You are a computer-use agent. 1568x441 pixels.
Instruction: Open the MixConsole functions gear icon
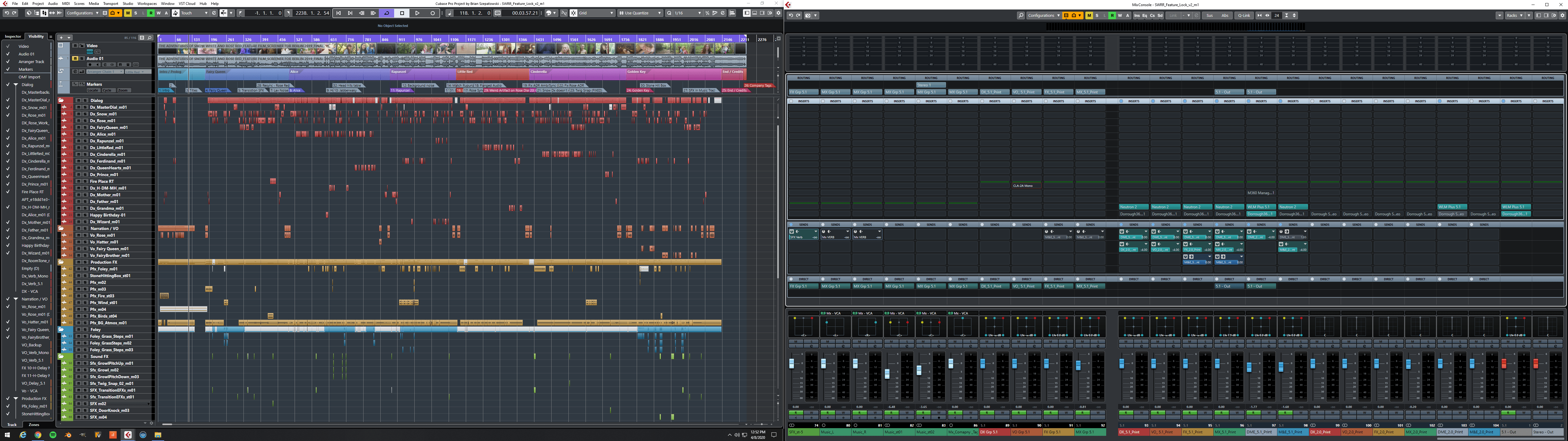click(x=1563, y=15)
